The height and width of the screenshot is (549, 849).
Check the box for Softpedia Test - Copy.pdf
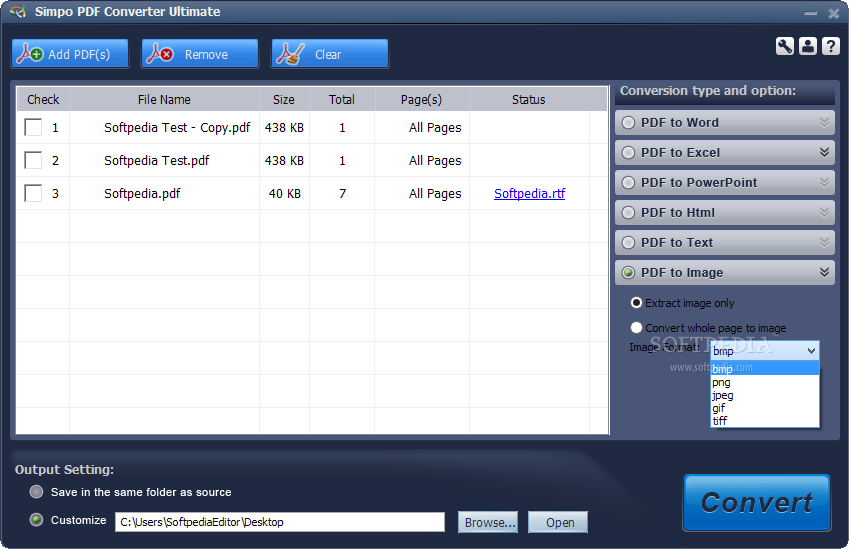pos(33,127)
